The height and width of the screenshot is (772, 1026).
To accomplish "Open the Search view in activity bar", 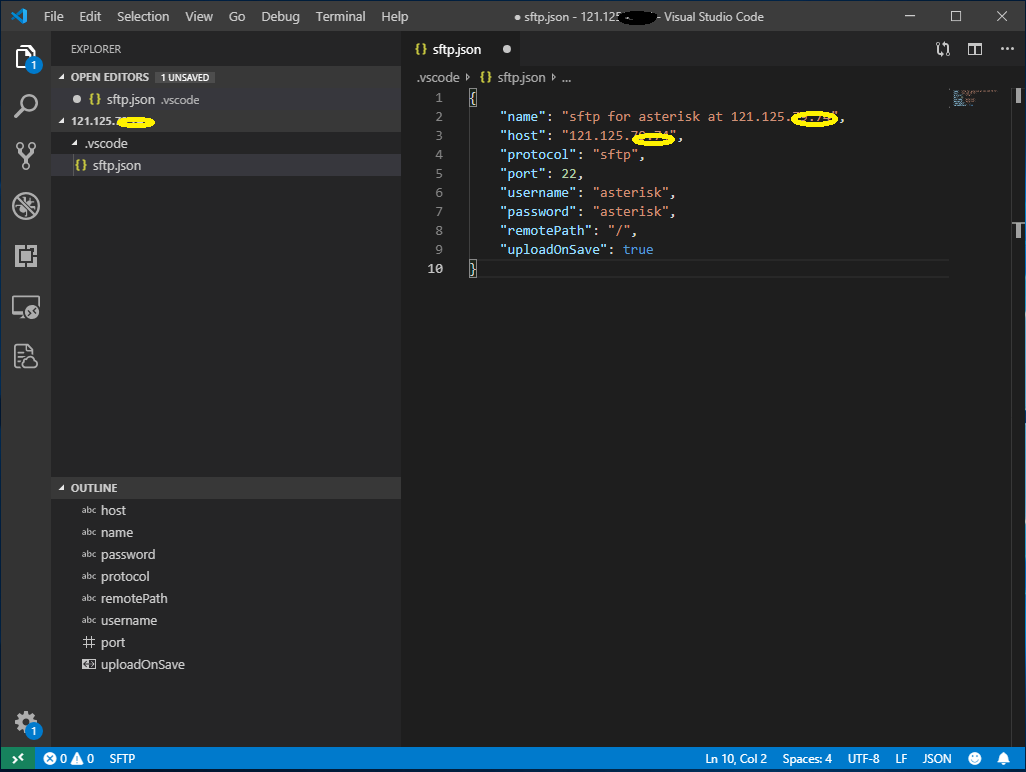I will (x=26, y=106).
